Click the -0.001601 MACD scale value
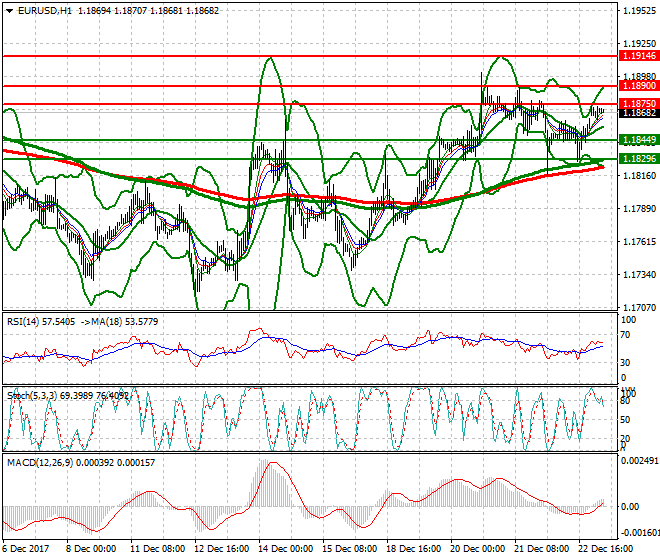660x560 pixels. tap(640, 533)
